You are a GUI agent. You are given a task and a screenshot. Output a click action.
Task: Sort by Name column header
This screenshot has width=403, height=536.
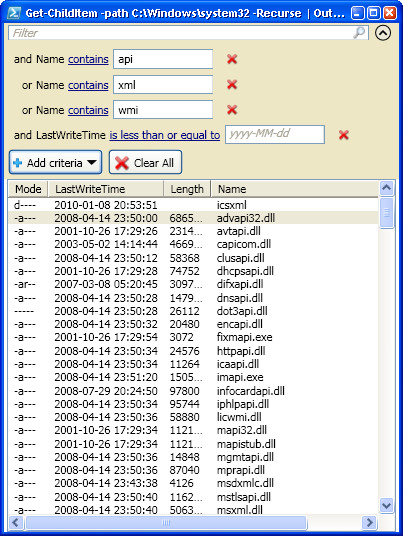pos(295,189)
